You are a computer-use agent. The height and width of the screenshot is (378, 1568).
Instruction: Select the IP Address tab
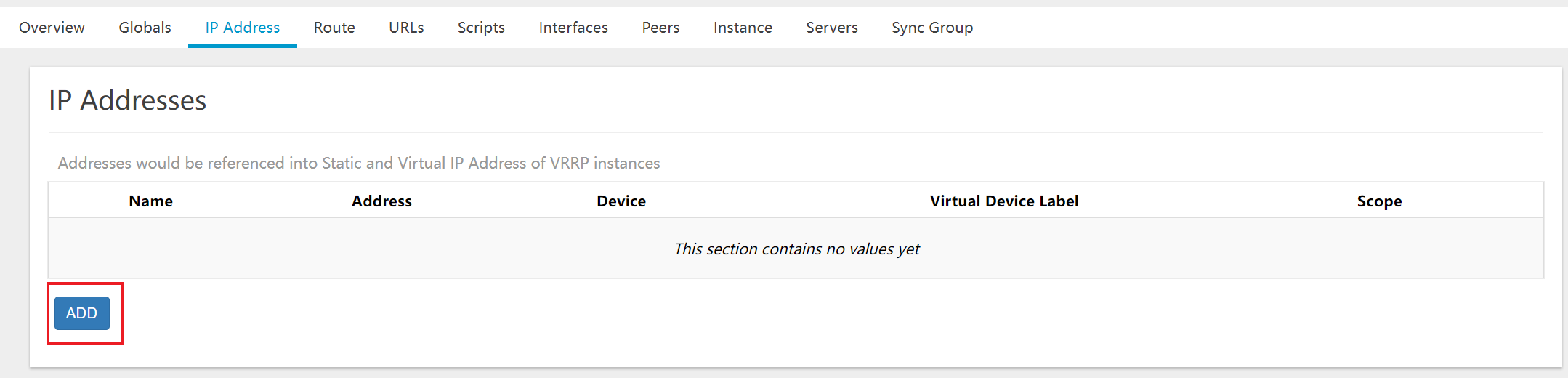pos(243,28)
